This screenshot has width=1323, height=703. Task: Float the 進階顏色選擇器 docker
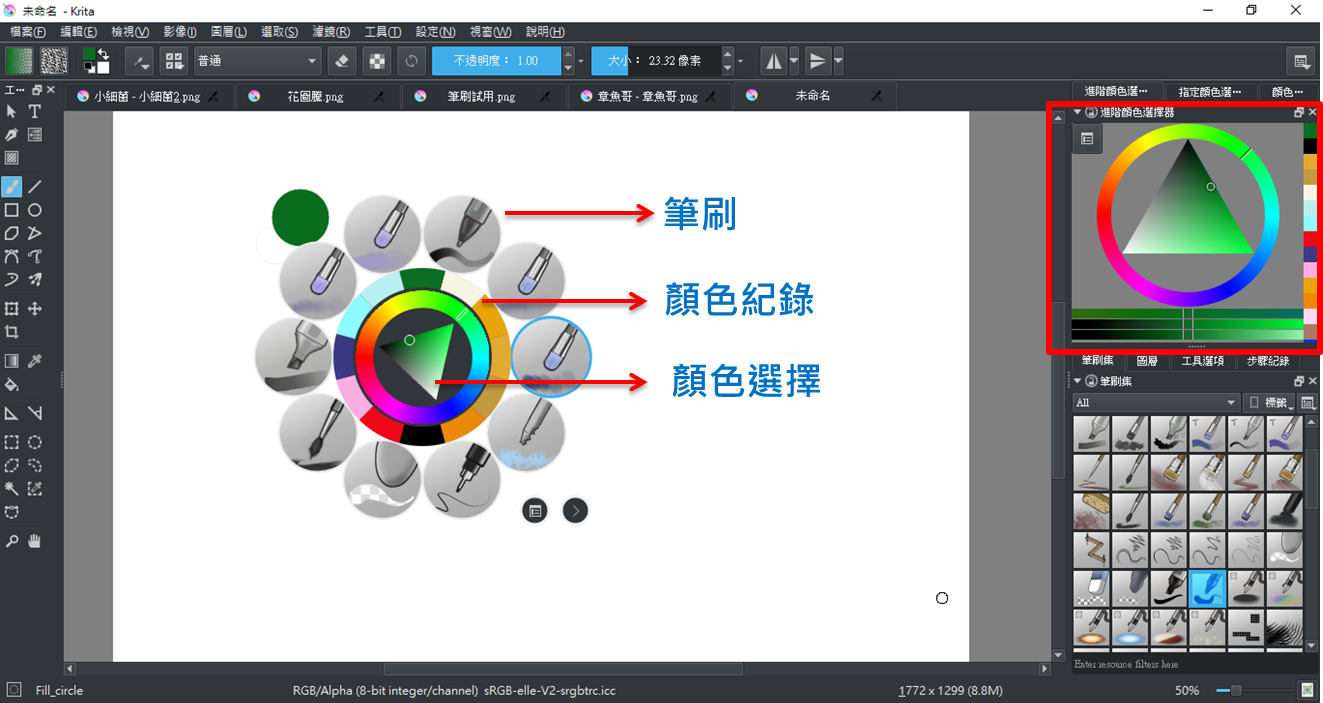[x=1298, y=113]
